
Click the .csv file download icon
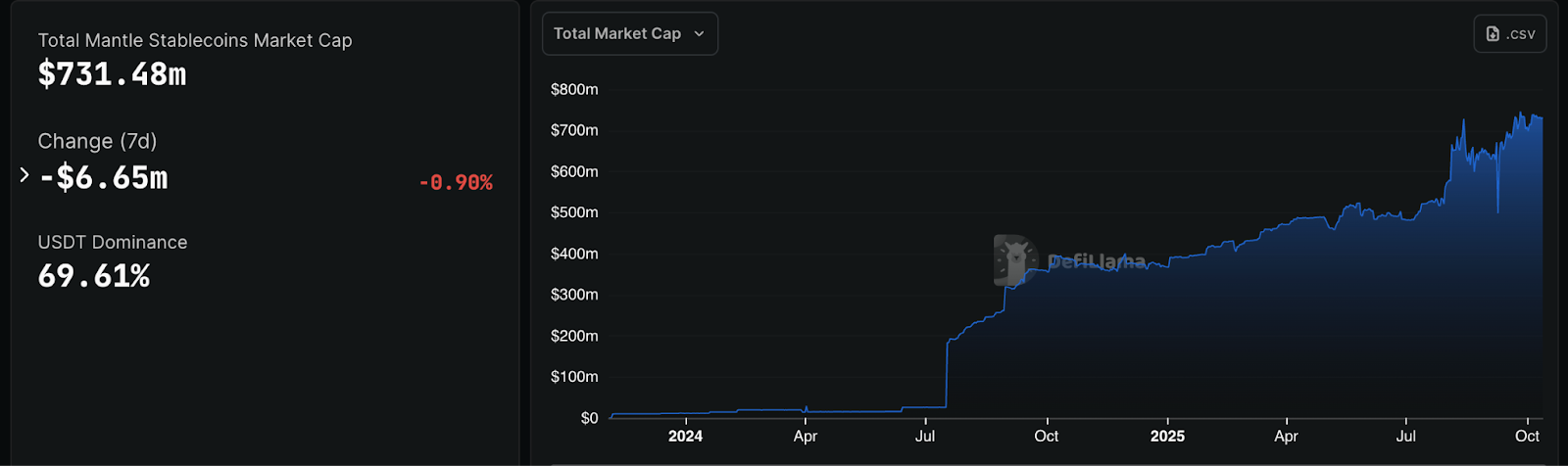coord(1493,33)
